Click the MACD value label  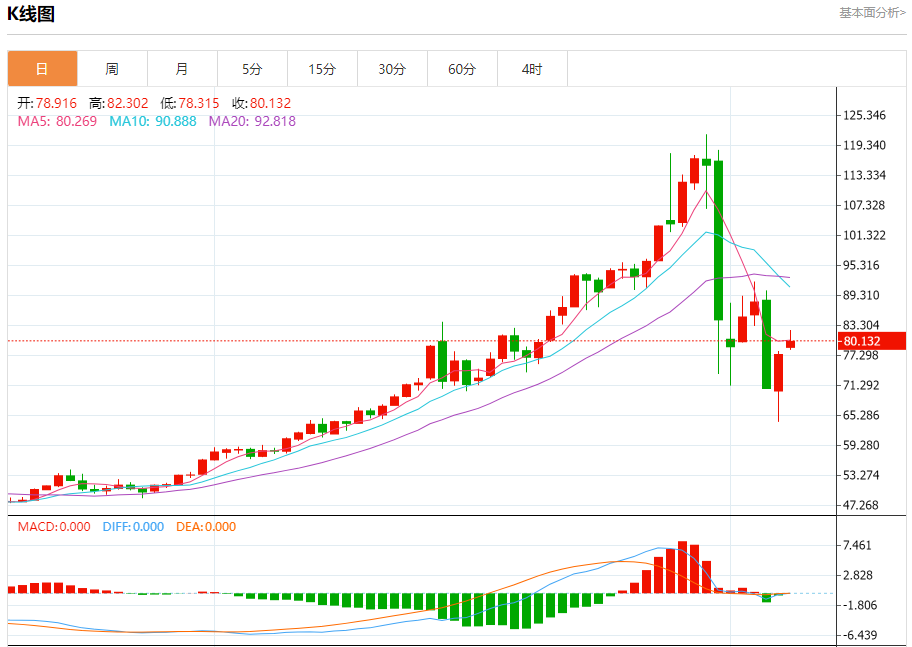(x=54, y=527)
